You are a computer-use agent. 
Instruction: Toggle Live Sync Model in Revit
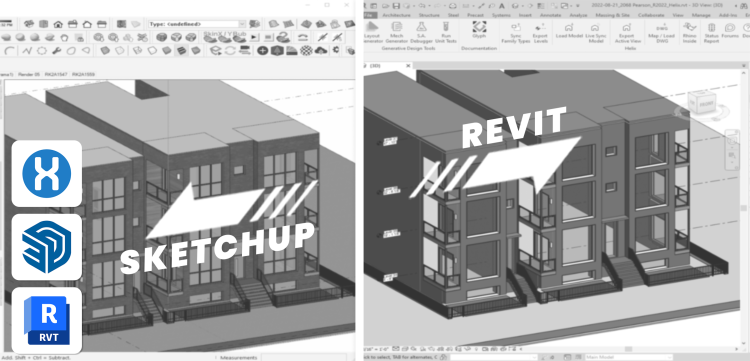pos(595,33)
